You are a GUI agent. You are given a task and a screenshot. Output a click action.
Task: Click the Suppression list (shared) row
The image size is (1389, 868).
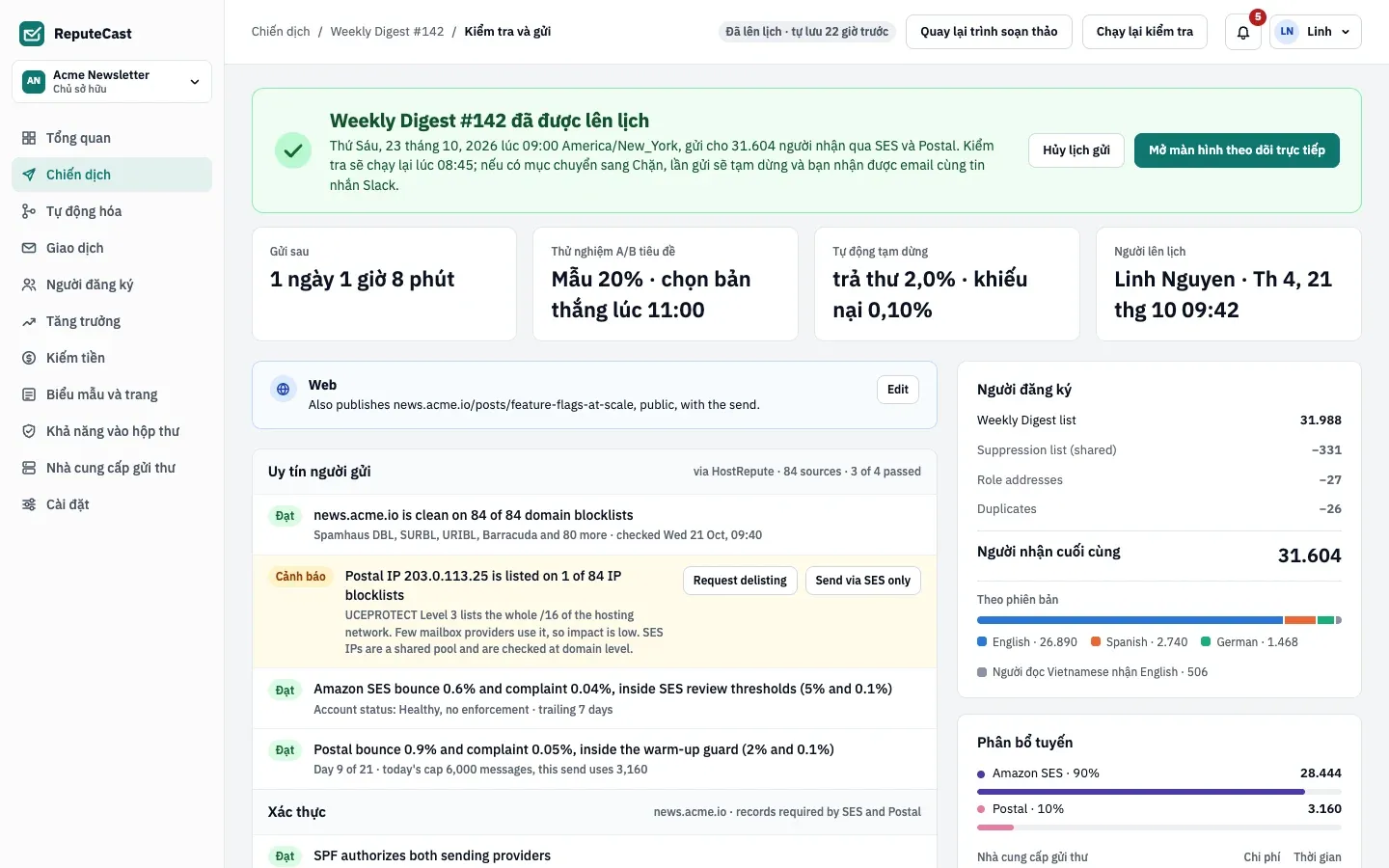(x=1159, y=450)
